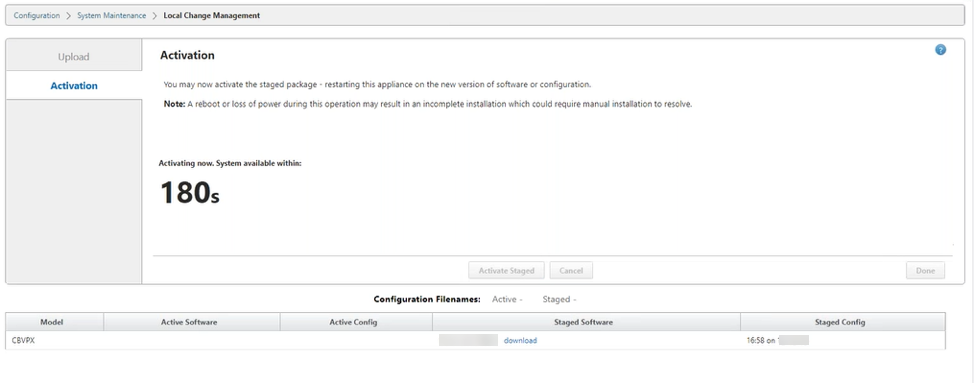Screen dimensions: 974x383
Task: Open the blue help icon
Action: (940, 50)
